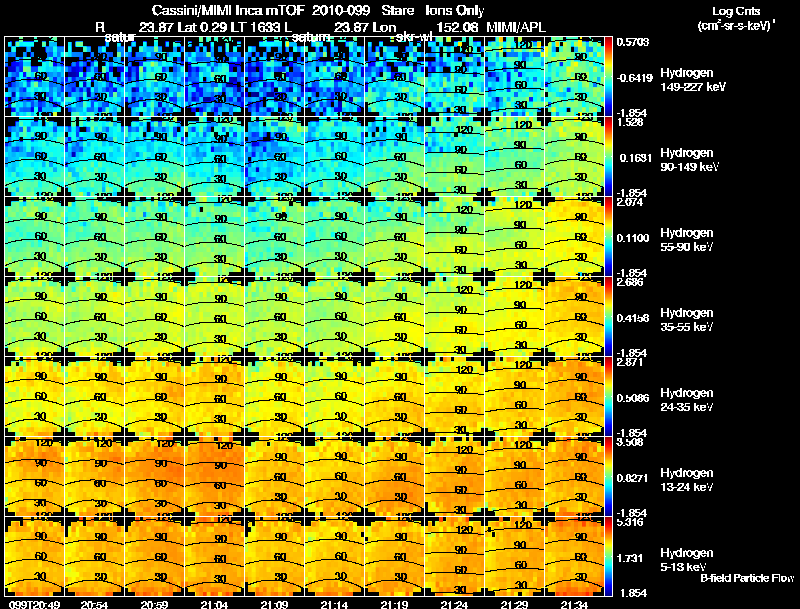
Task: Click the Cassini/MIMI Inca mTOF title
Action: [x=229, y=10]
